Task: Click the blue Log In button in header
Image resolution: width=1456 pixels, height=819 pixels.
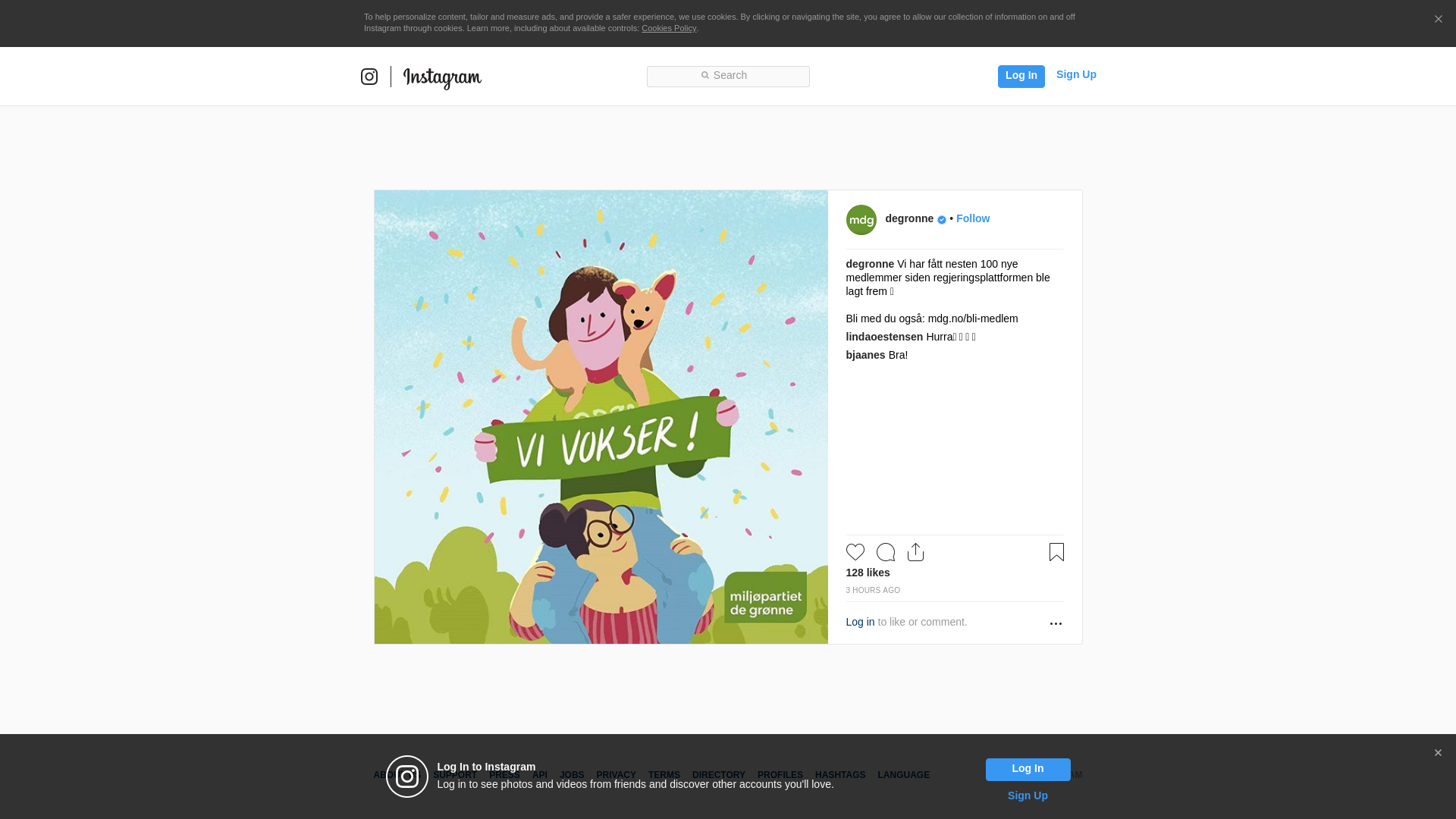Action: pyautogui.click(x=1021, y=77)
